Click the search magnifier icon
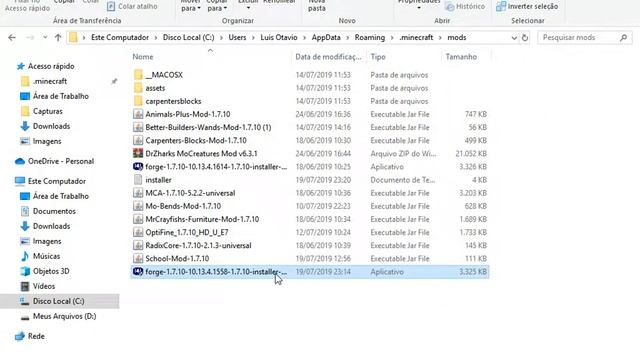This screenshot has height=360, width=640. click(x=623, y=38)
